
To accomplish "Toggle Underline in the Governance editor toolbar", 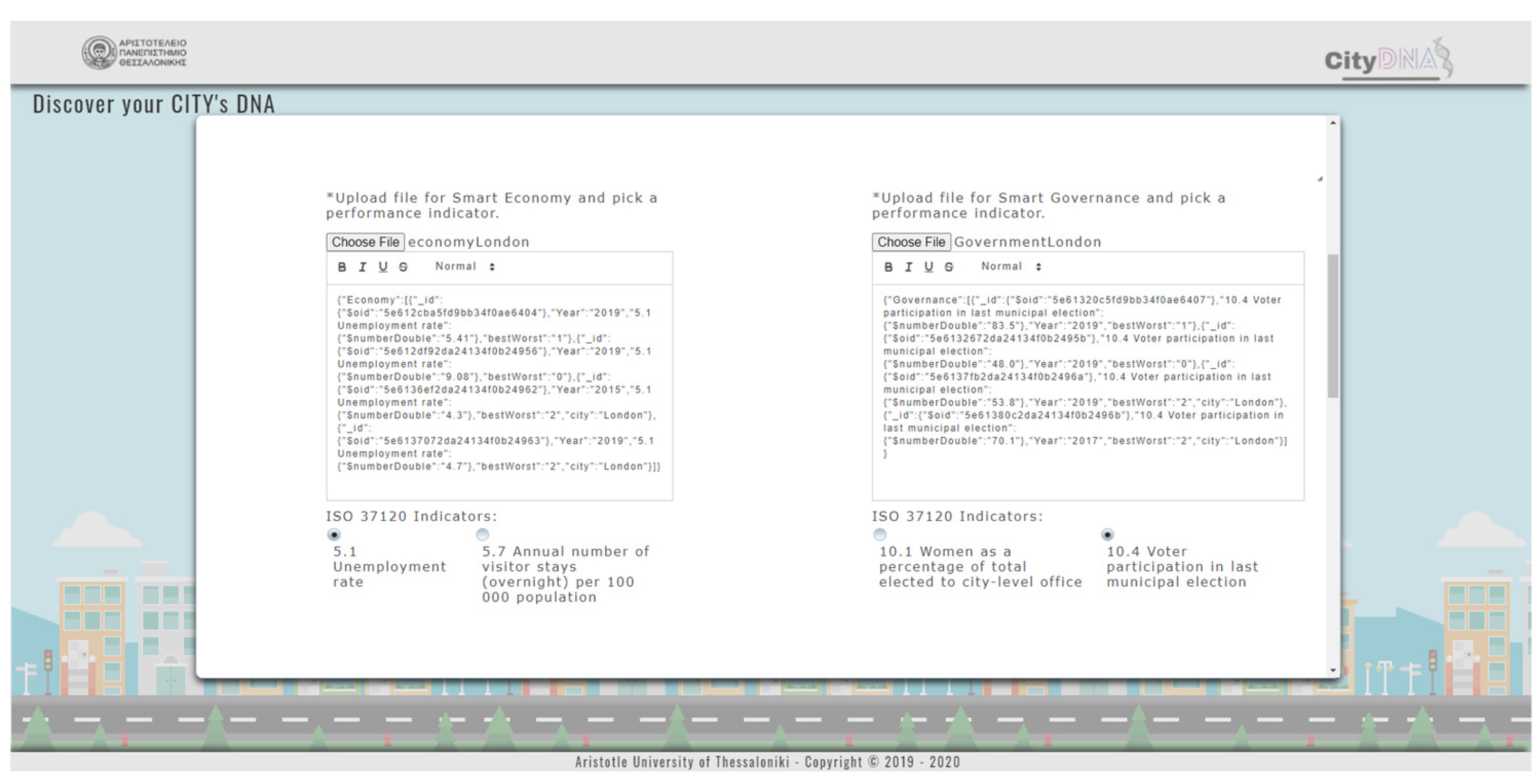I will point(928,267).
